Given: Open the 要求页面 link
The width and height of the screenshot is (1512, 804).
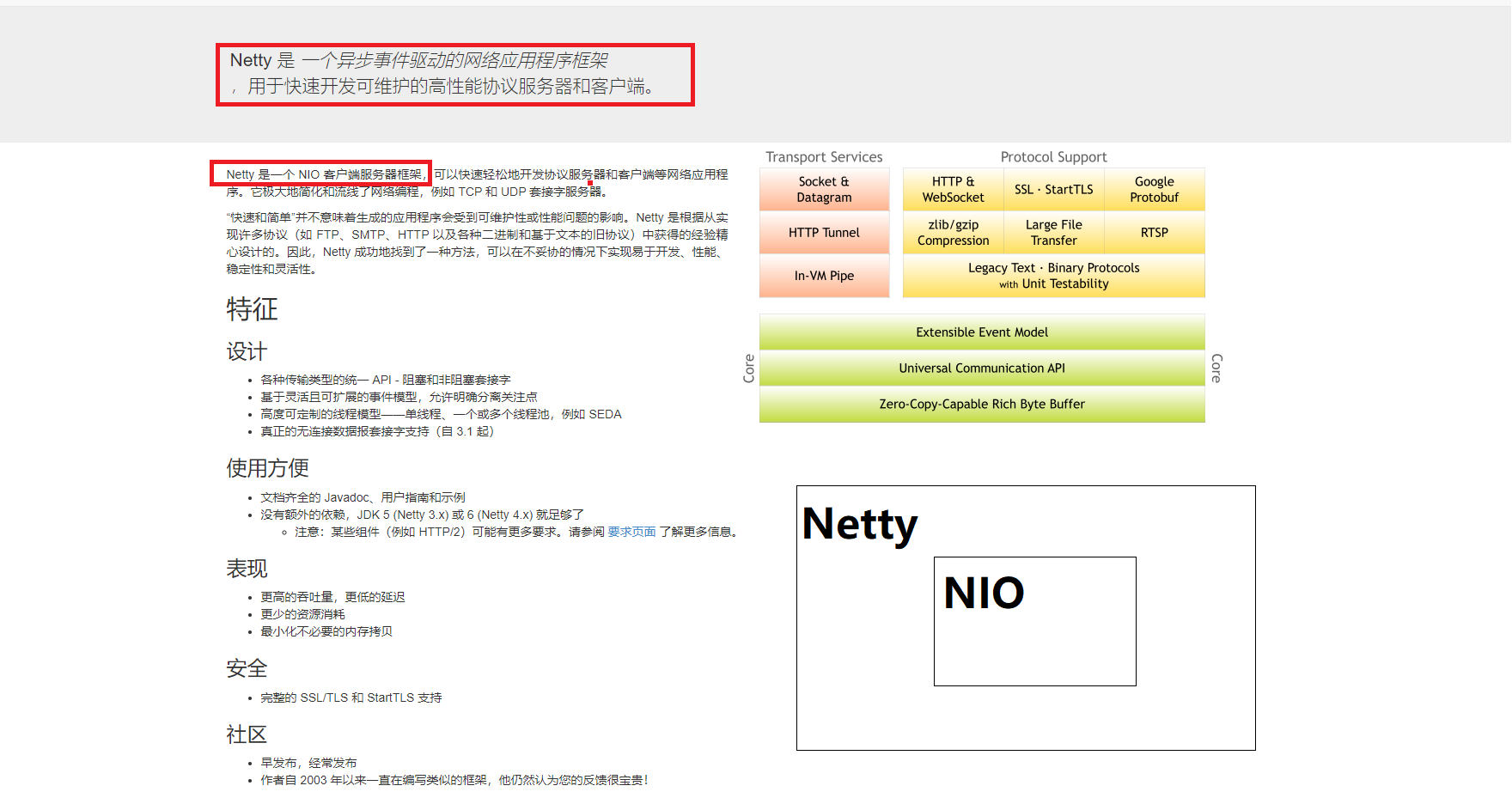Looking at the screenshot, I should pos(631,532).
